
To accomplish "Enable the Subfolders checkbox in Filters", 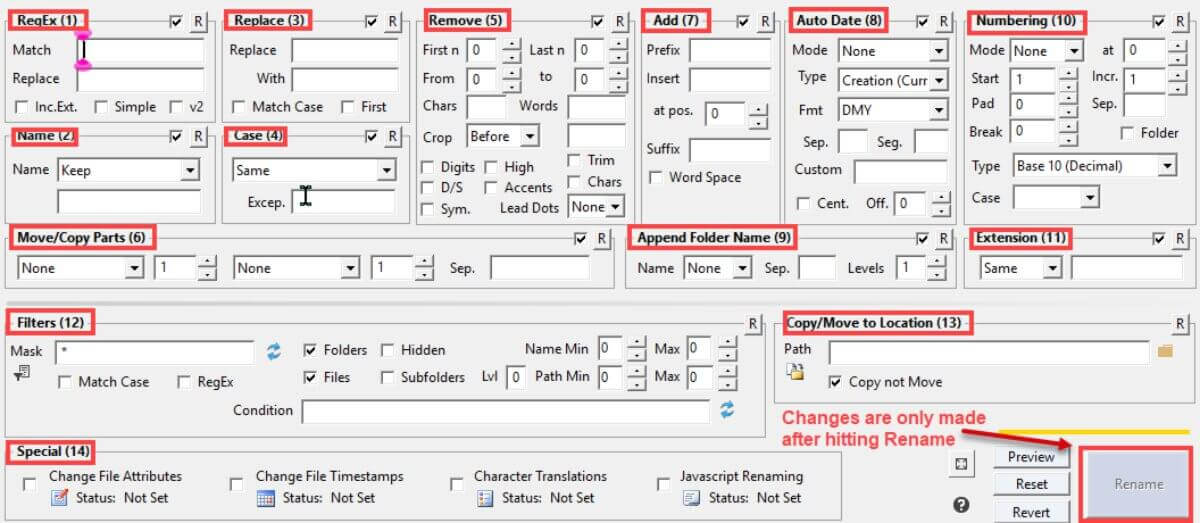I will pos(388,378).
